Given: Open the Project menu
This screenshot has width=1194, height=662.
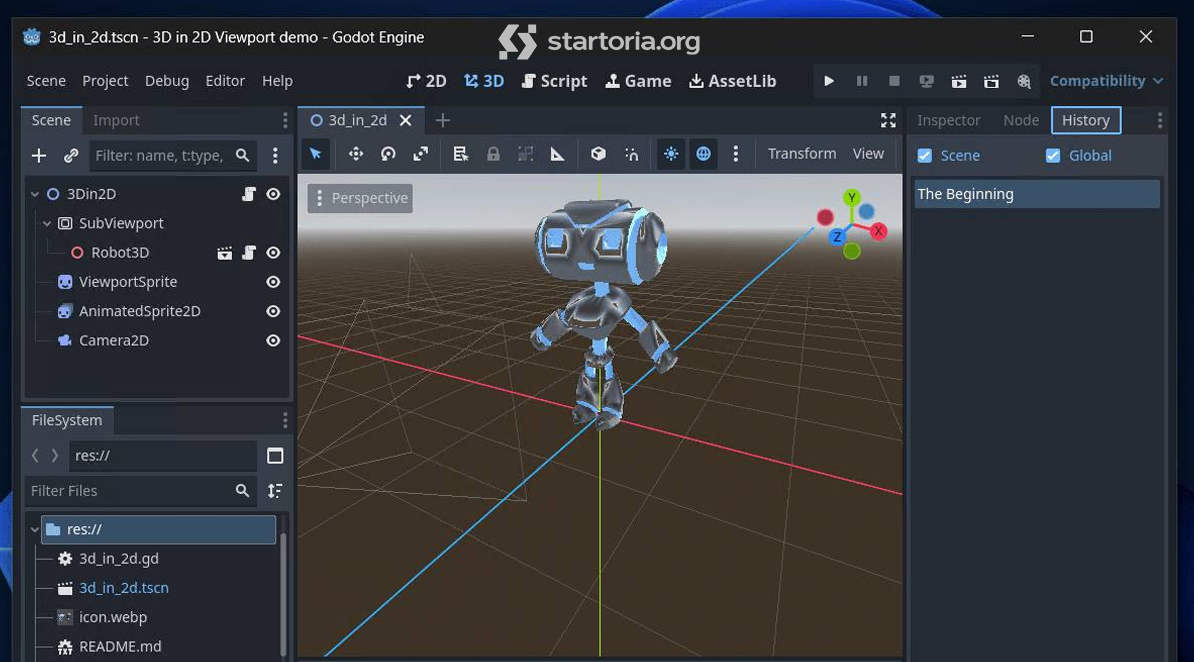Looking at the screenshot, I should click(105, 81).
